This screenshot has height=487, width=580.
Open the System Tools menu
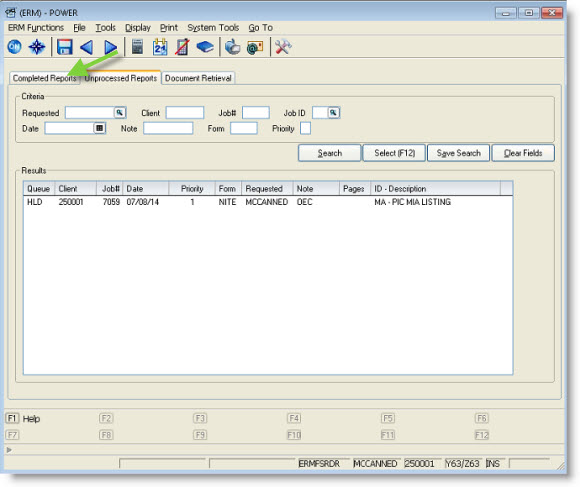point(213,28)
